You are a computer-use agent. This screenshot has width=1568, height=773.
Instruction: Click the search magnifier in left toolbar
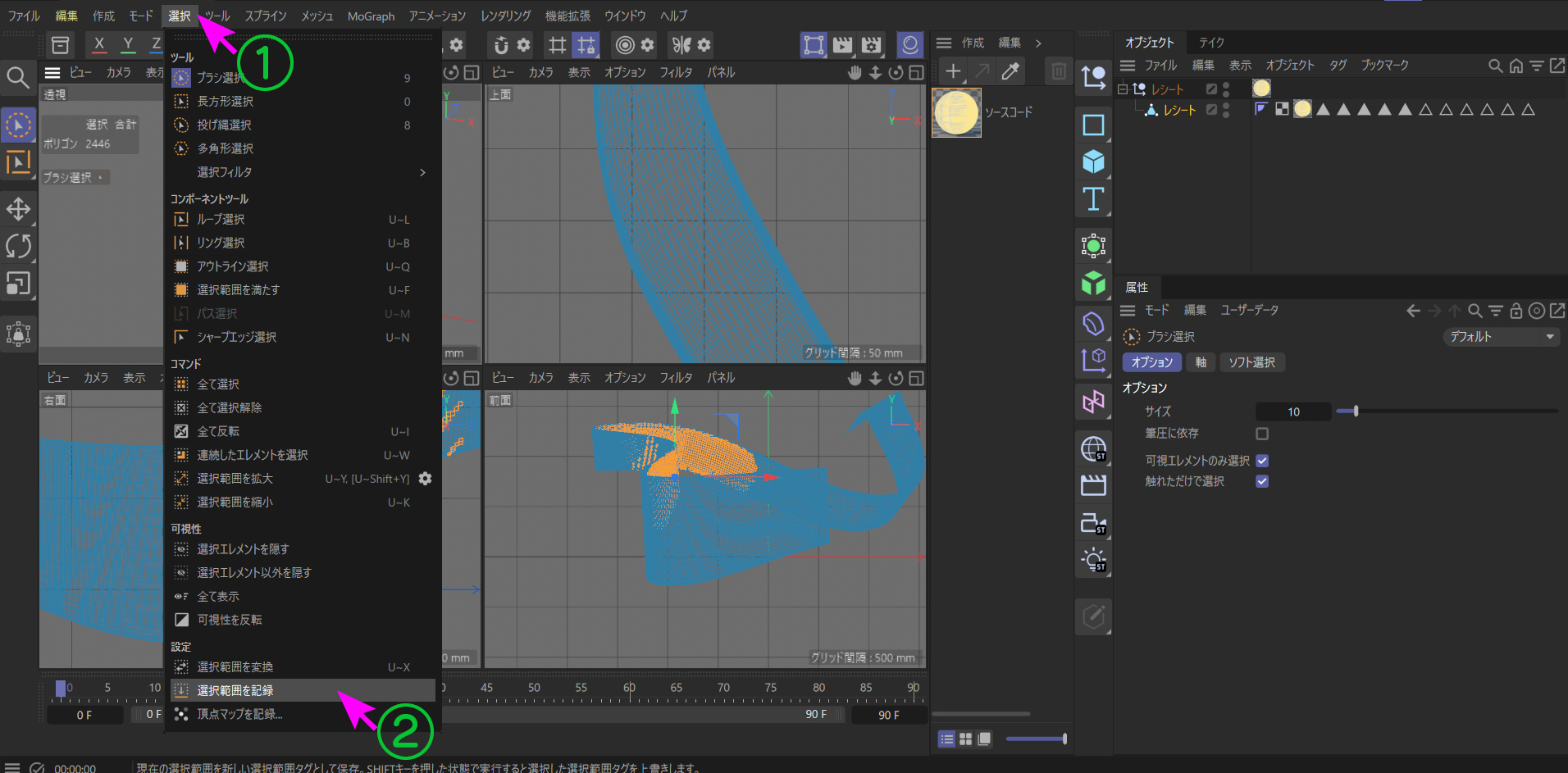pos(18,77)
